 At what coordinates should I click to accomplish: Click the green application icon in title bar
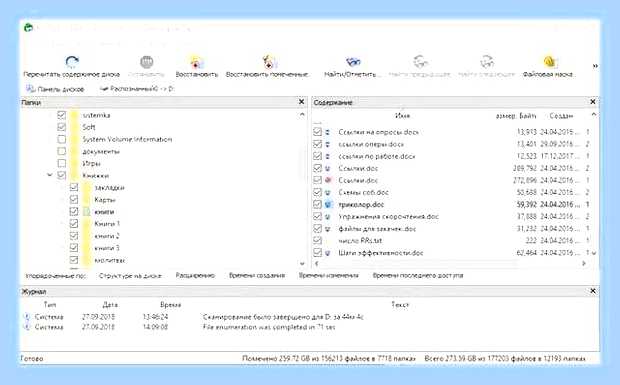[x=28, y=28]
